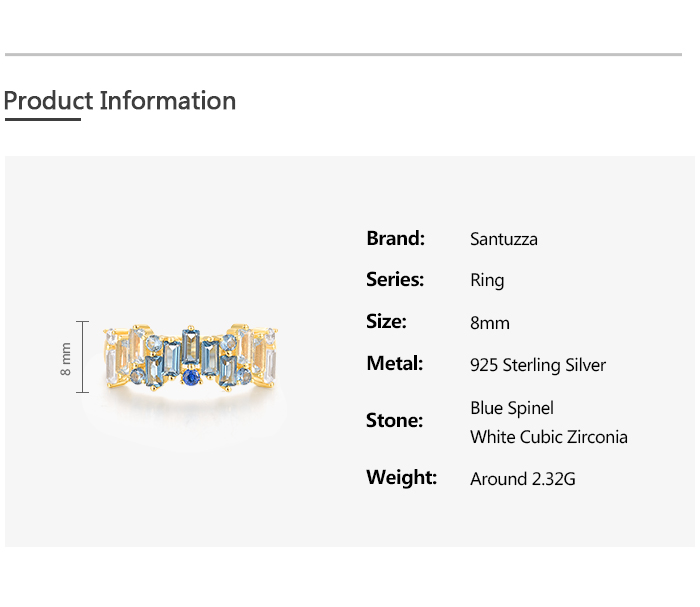Image resolution: width=700 pixels, height=607 pixels.
Task: Click the 925 Sterling Silver text
Action: click(538, 365)
